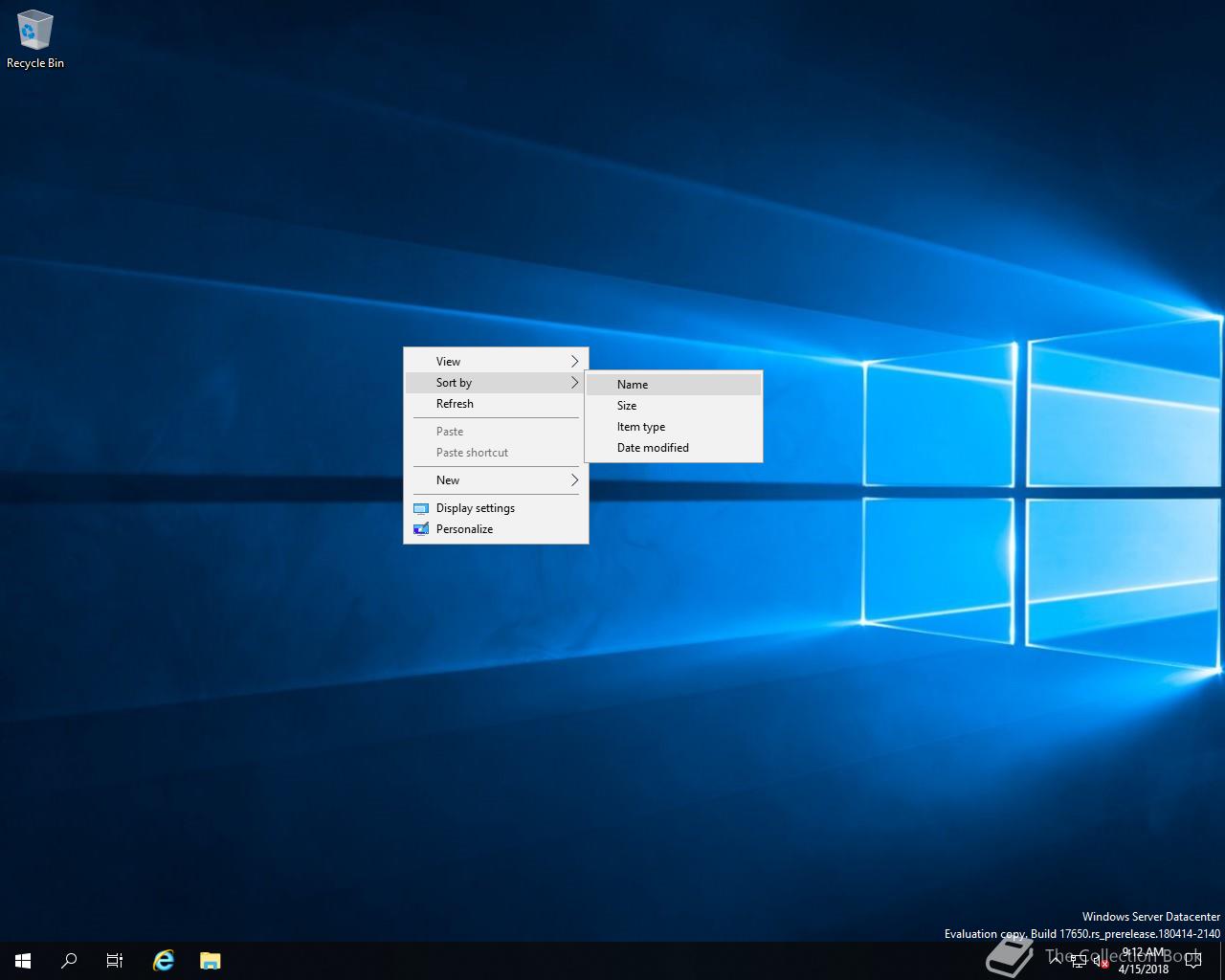The width and height of the screenshot is (1225, 980).
Task: Select Refresh in the context menu
Action: point(496,404)
